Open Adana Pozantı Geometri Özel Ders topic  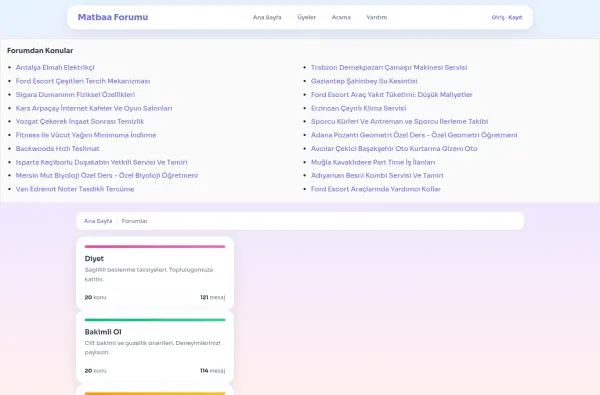click(x=414, y=135)
